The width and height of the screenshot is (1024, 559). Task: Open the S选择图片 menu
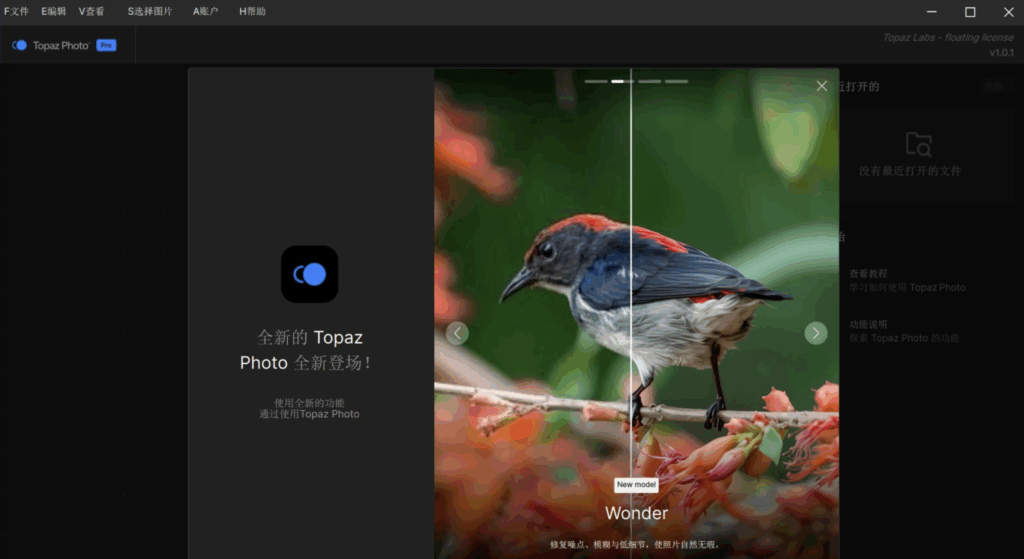(150, 11)
